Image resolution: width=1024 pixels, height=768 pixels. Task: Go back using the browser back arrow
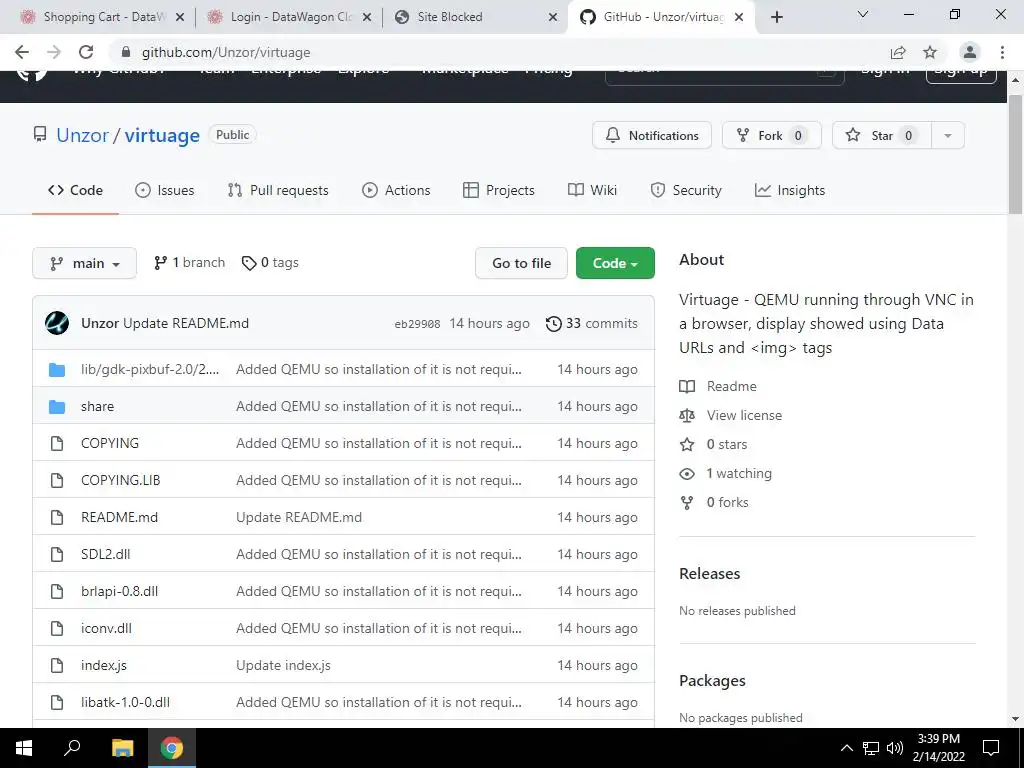coord(22,52)
